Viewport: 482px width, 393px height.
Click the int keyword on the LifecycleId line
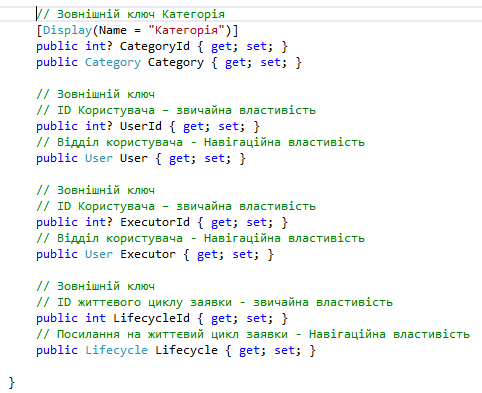(x=95, y=318)
